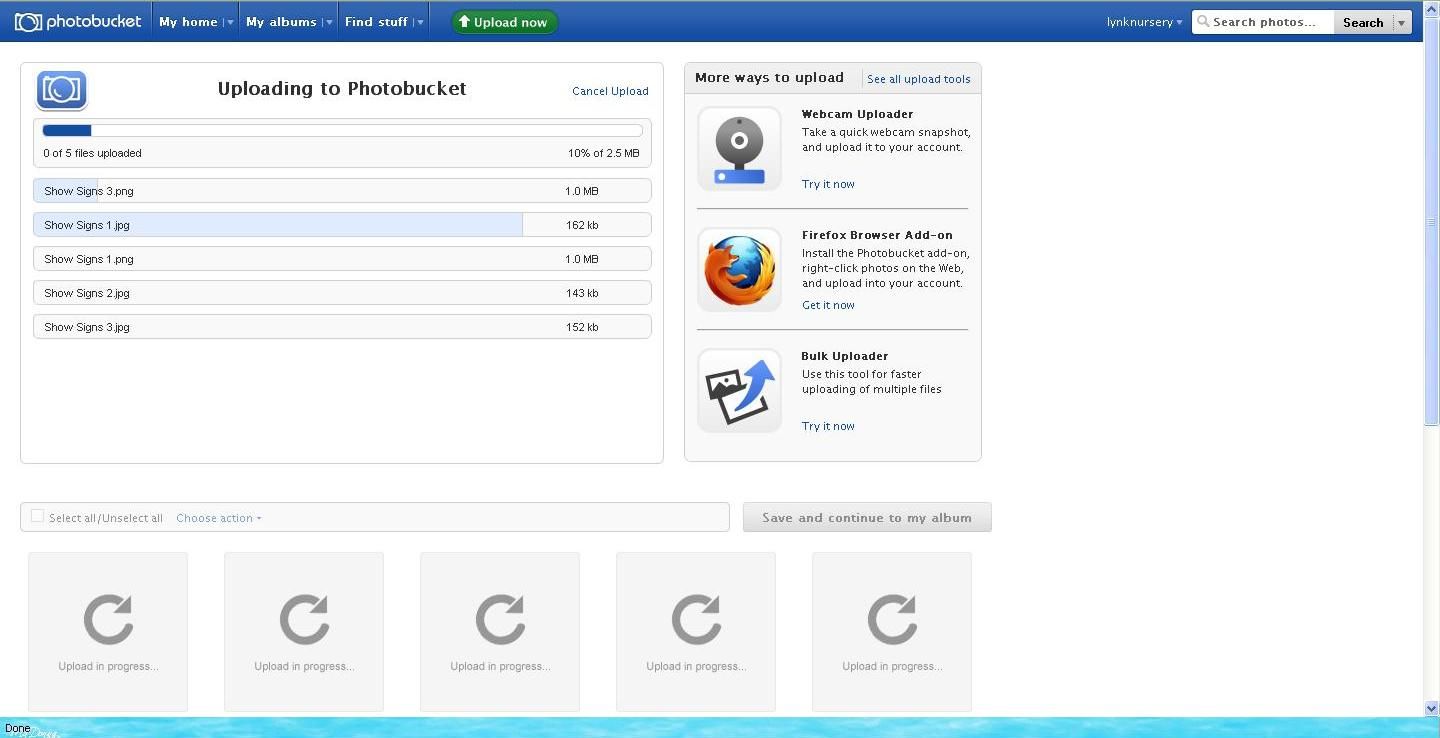
Task: Click the Bulk Uploader heading
Action: (845, 356)
